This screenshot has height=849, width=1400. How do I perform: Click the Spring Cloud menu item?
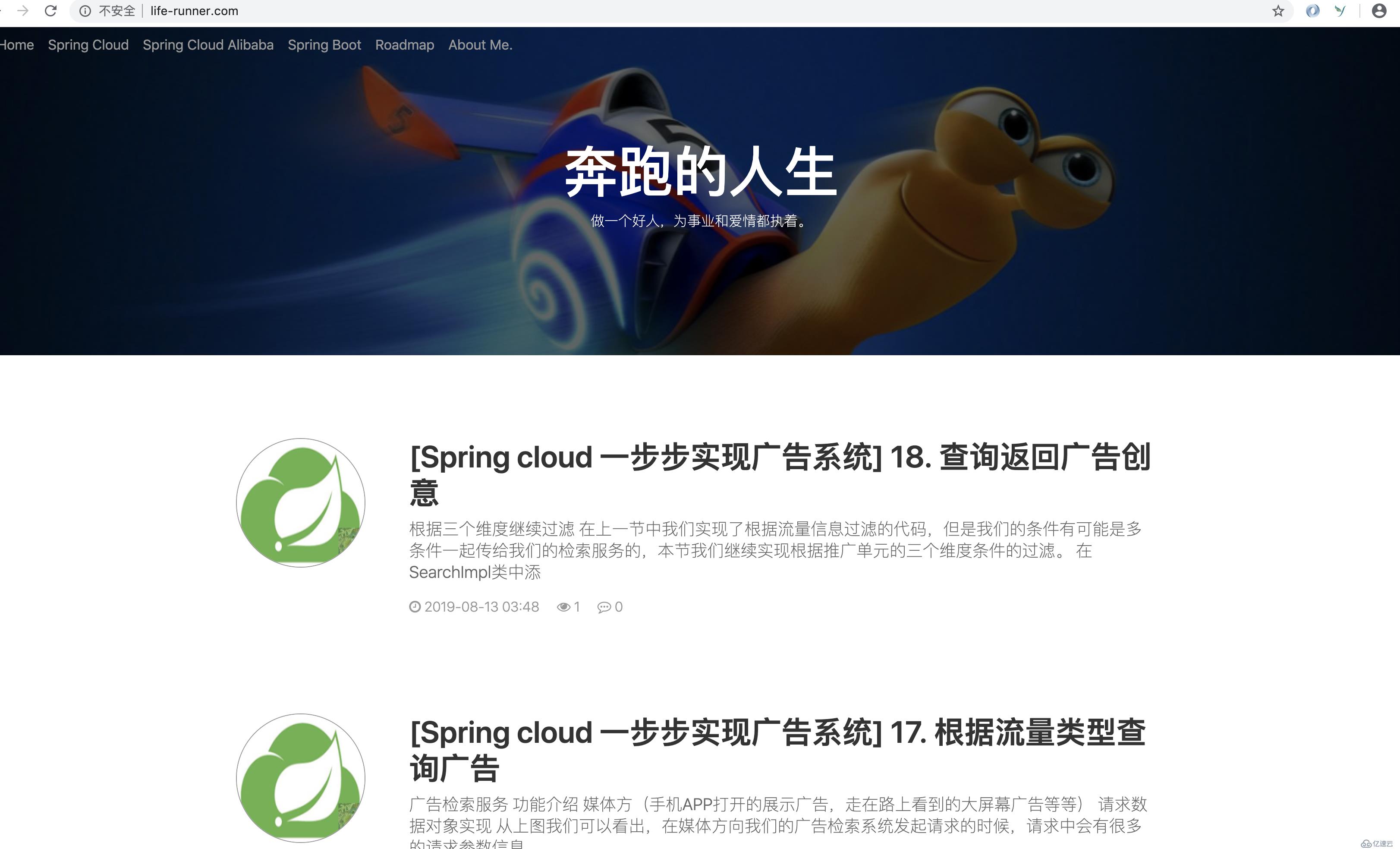[89, 43]
